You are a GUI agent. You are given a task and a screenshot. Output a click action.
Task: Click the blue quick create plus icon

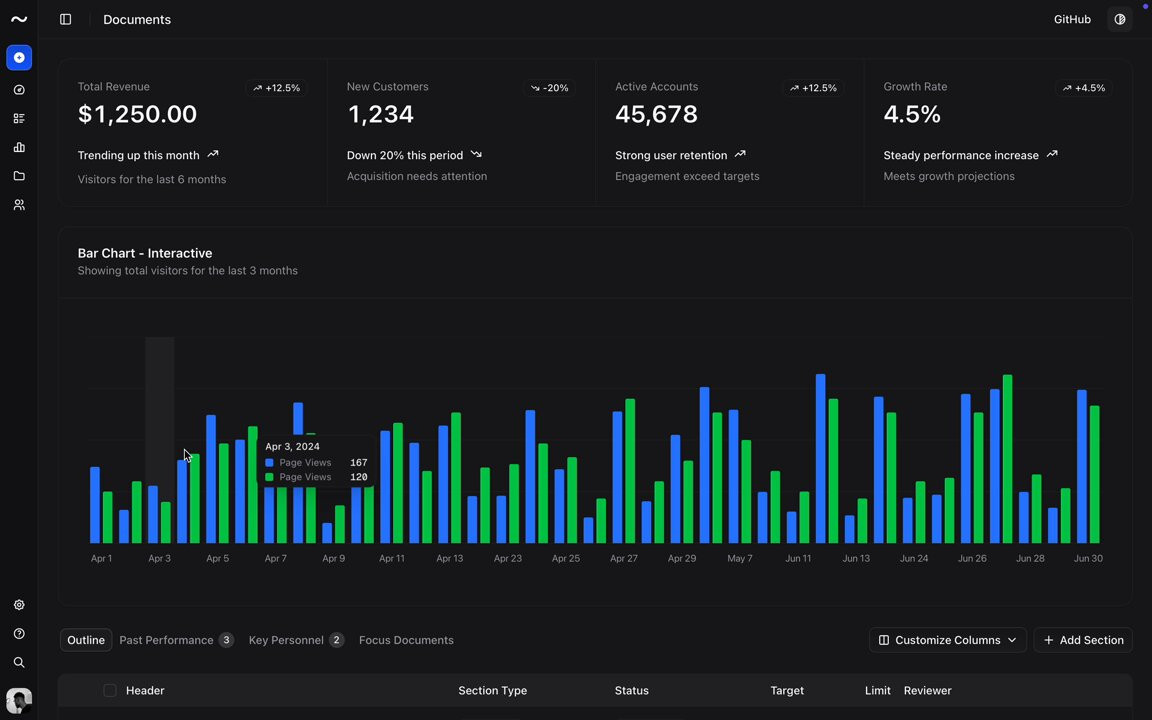pos(19,57)
